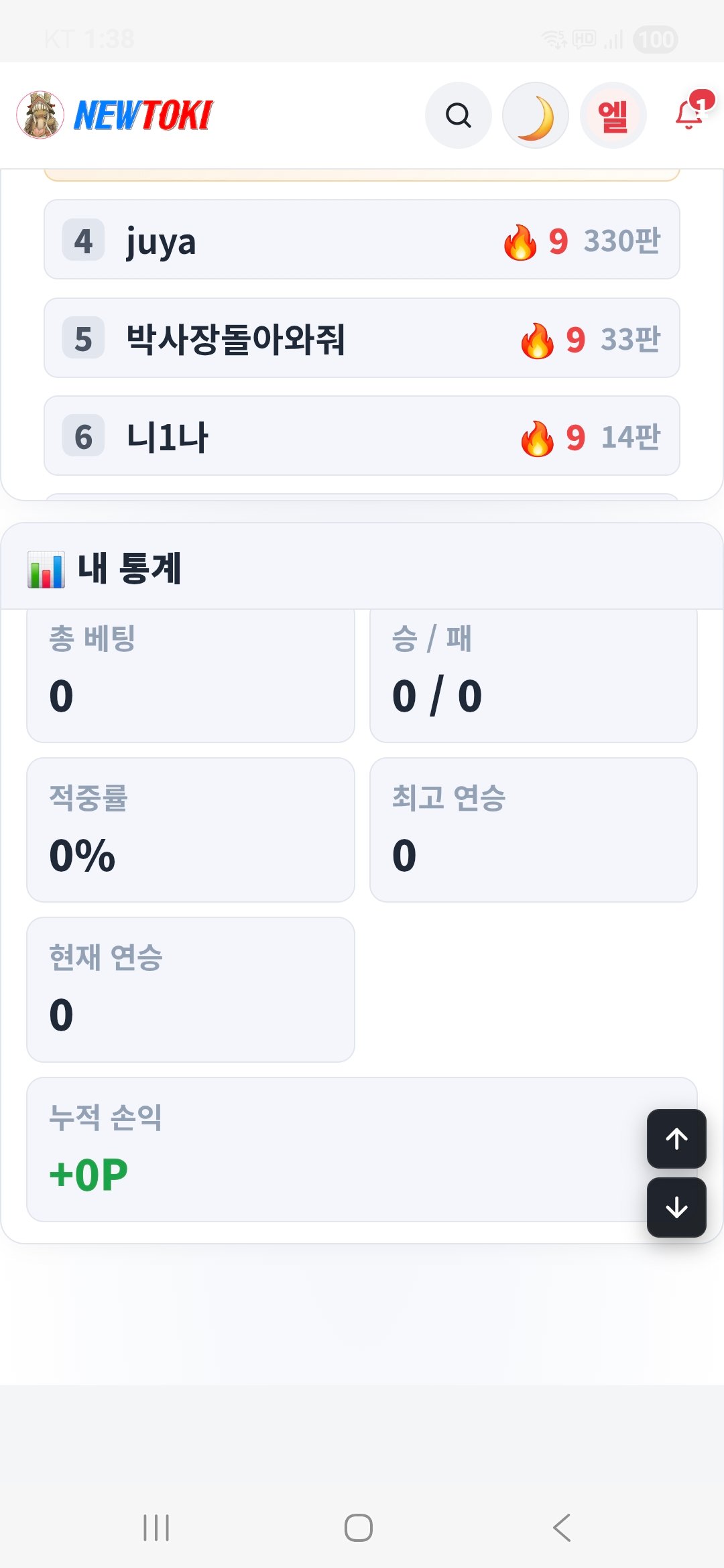Open the 승 / 패 stat card
The image size is (724, 1568).
click(534, 675)
